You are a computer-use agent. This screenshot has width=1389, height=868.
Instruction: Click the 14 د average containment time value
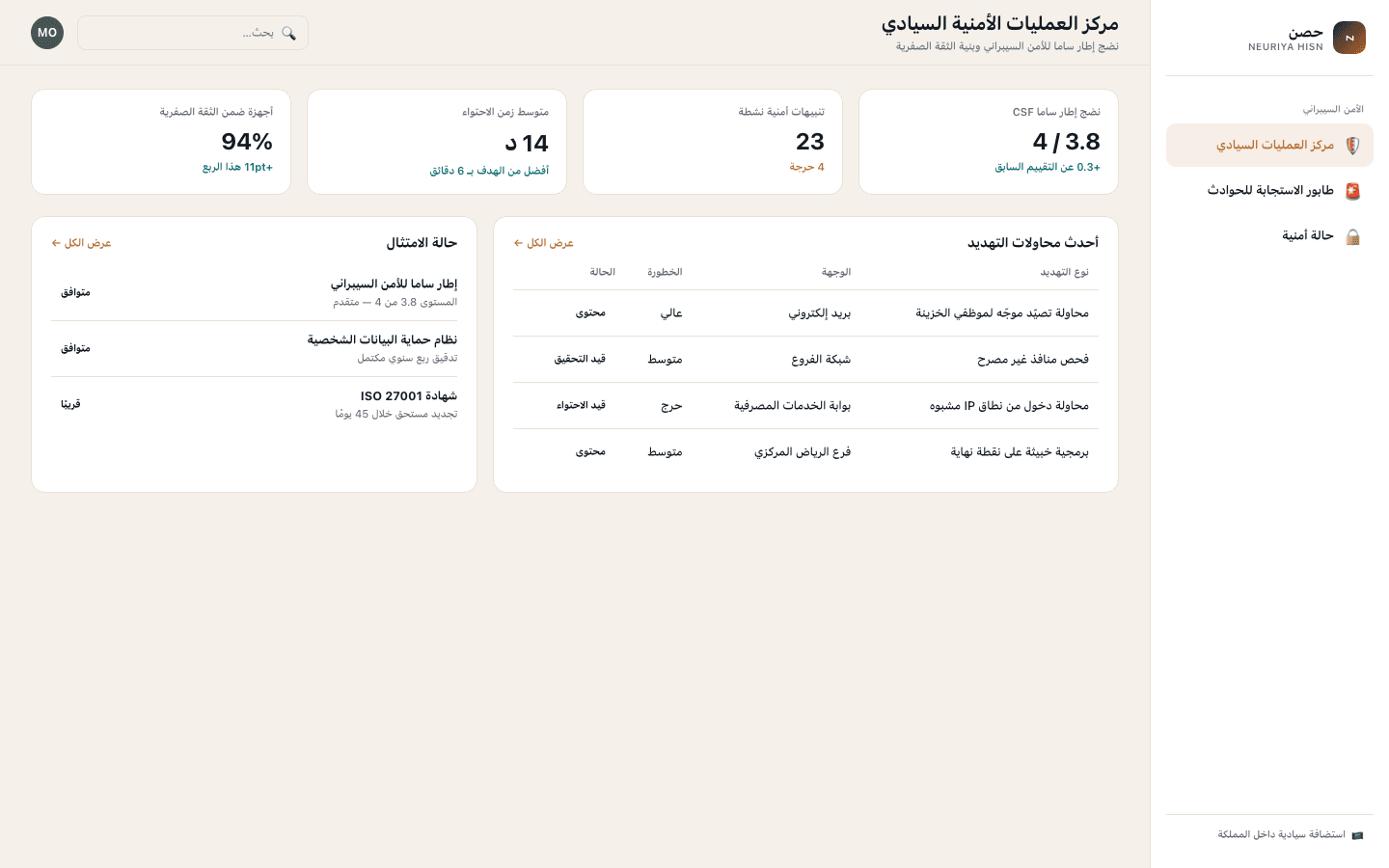pos(527,144)
